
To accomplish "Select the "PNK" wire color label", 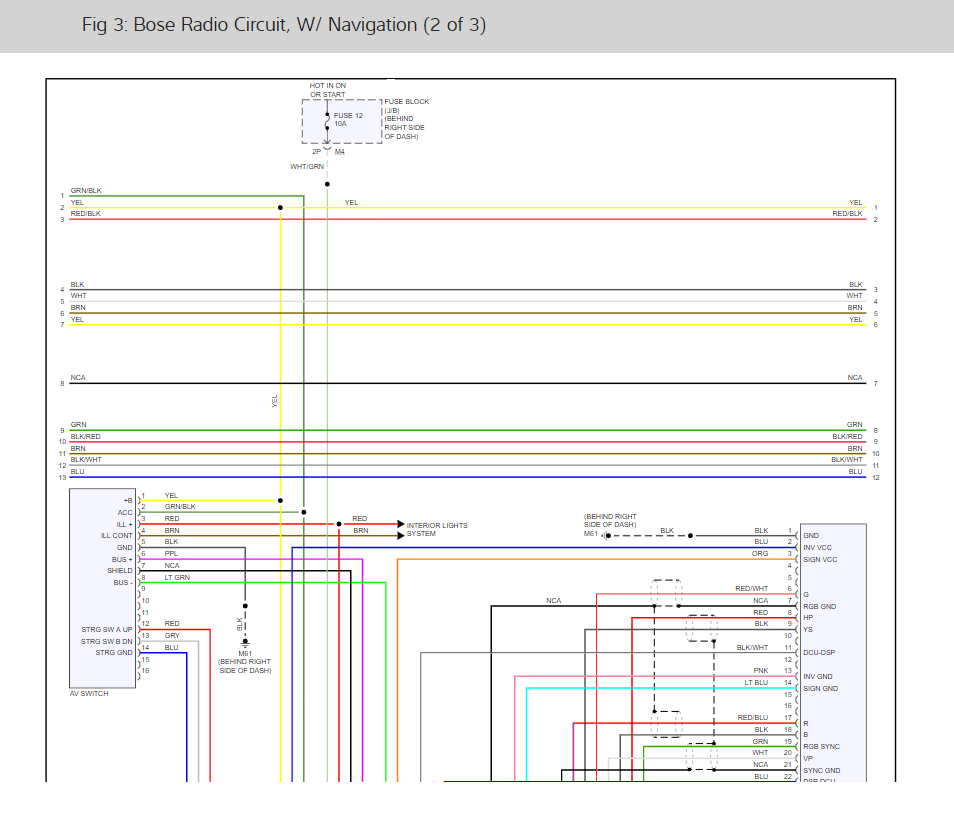I will click(761, 670).
